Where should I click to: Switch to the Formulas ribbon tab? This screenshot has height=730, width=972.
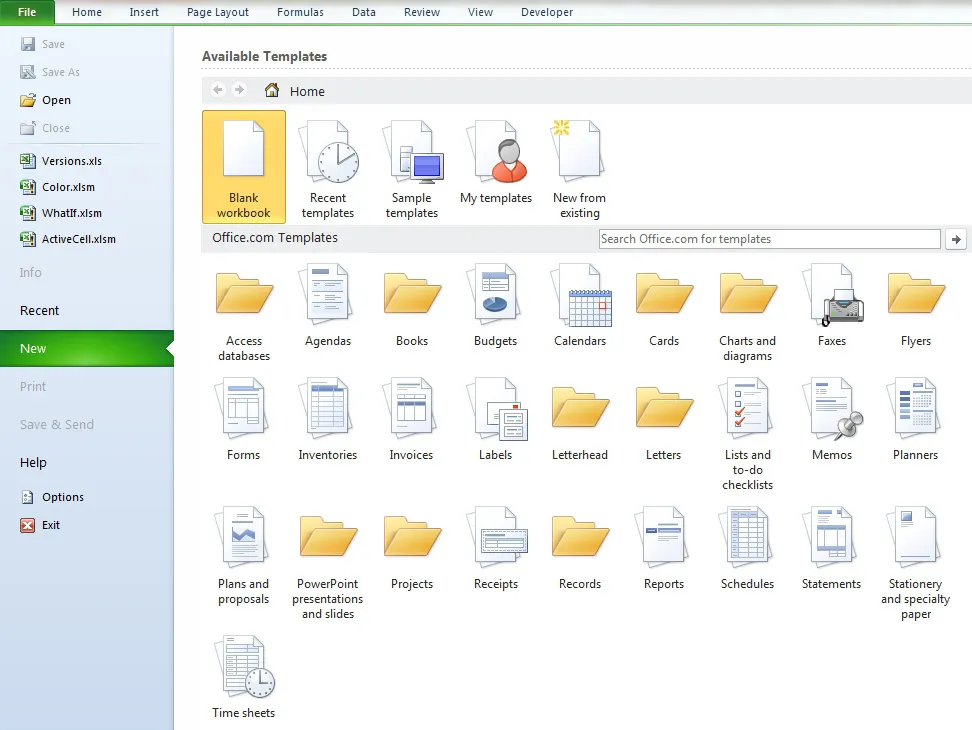tap(300, 12)
